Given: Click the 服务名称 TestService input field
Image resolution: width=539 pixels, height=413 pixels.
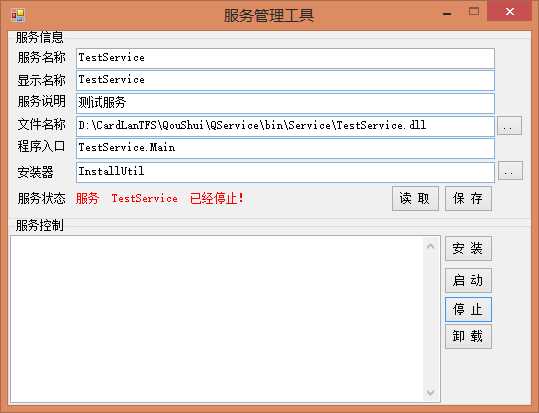Looking at the screenshot, I should pyautogui.click(x=285, y=58).
